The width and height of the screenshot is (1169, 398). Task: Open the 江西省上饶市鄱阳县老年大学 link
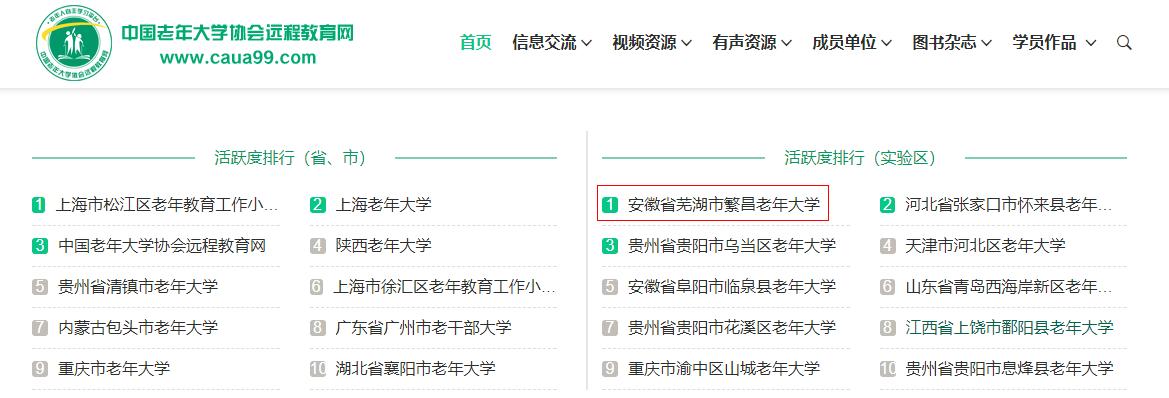(x=1009, y=327)
